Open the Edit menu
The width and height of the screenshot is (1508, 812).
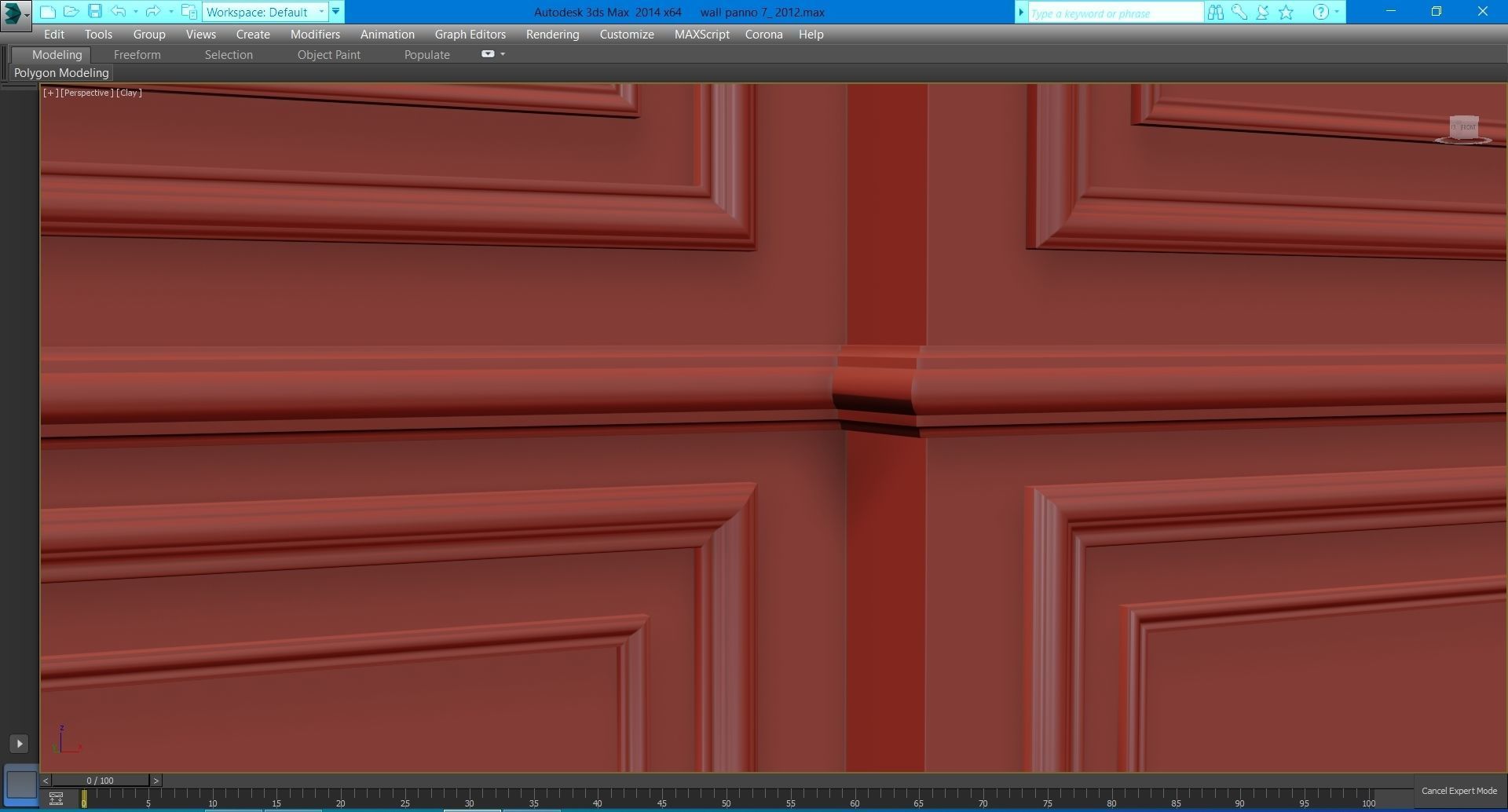tap(54, 35)
